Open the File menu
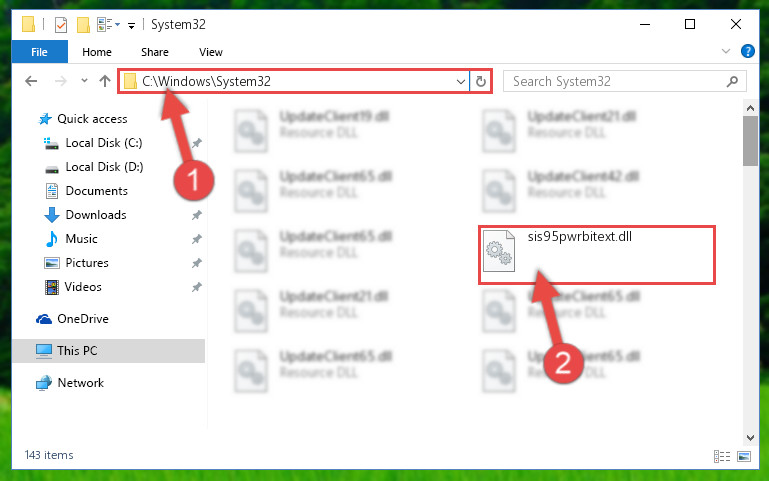Image resolution: width=769 pixels, height=481 pixels. click(x=39, y=52)
